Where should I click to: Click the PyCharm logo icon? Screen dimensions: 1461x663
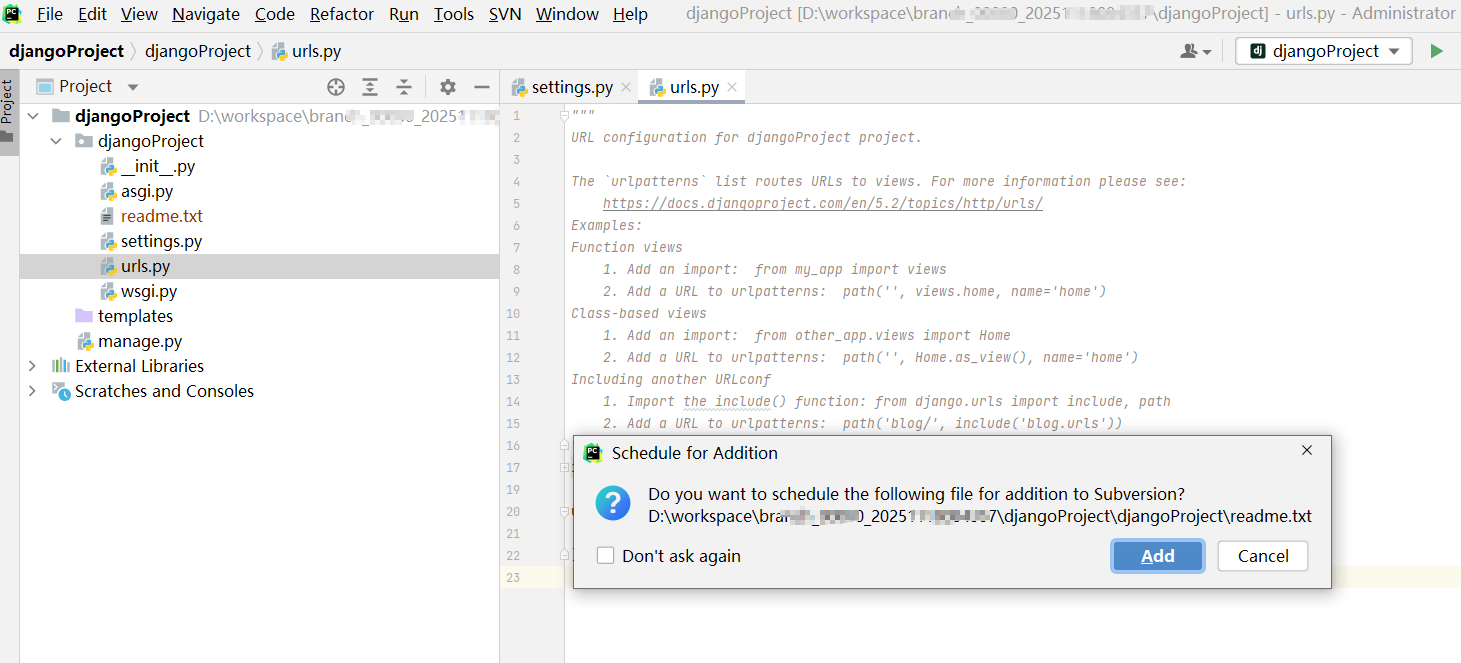pyautogui.click(x=13, y=13)
